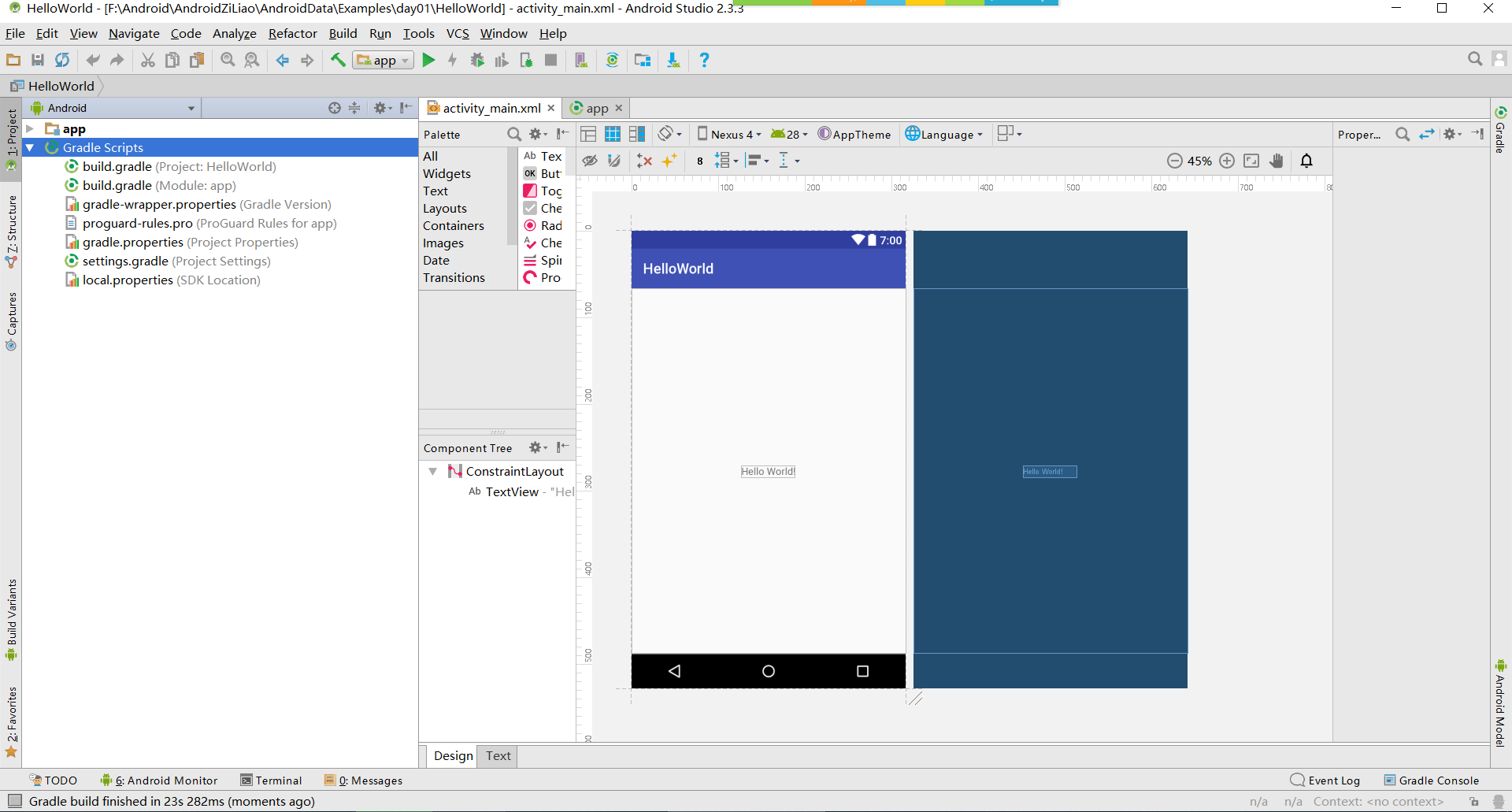Click the Help question mark icon
This screenshot has height=812, width=1512.
(704, 60)
